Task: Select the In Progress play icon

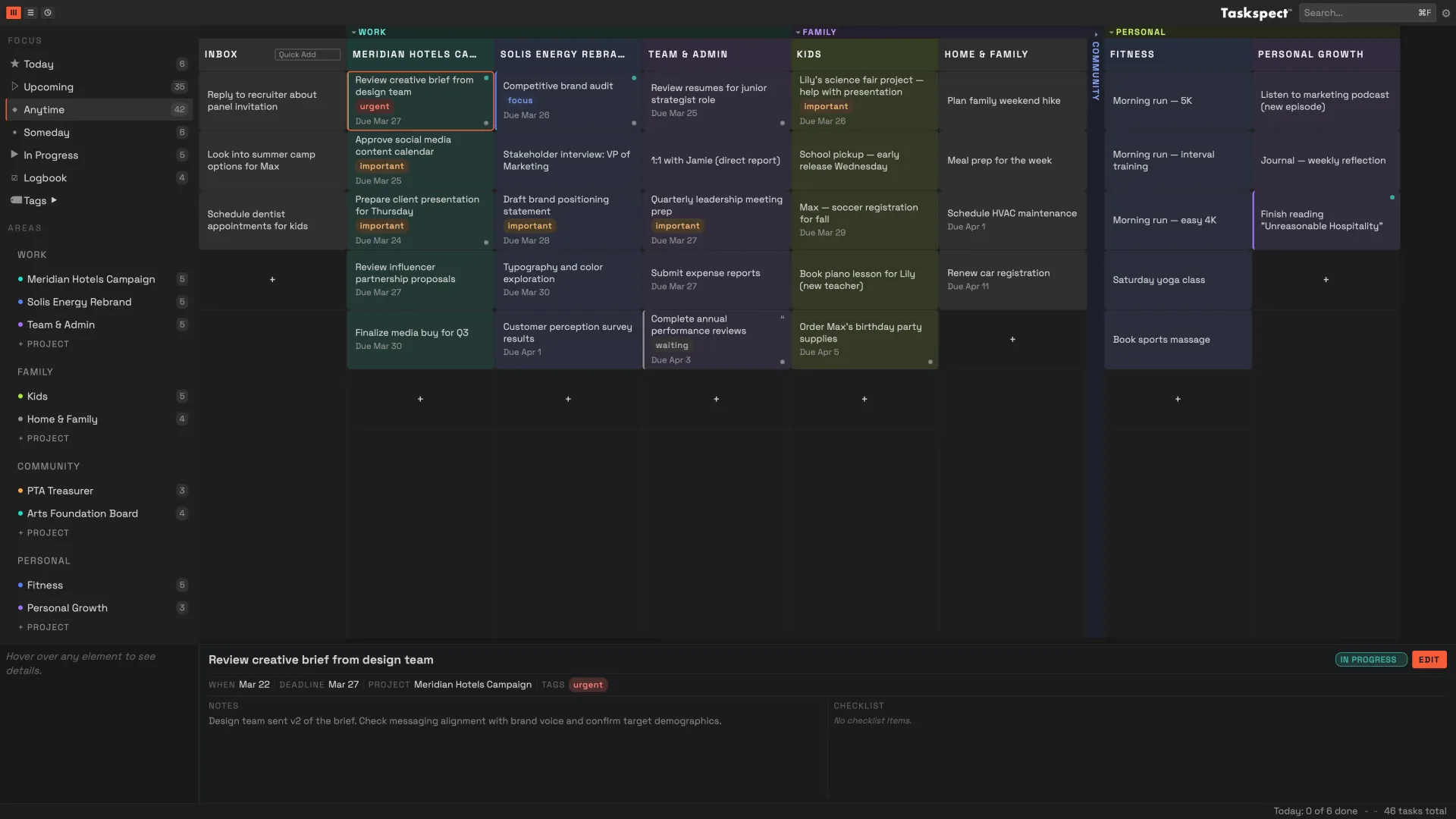Action: 14,155
